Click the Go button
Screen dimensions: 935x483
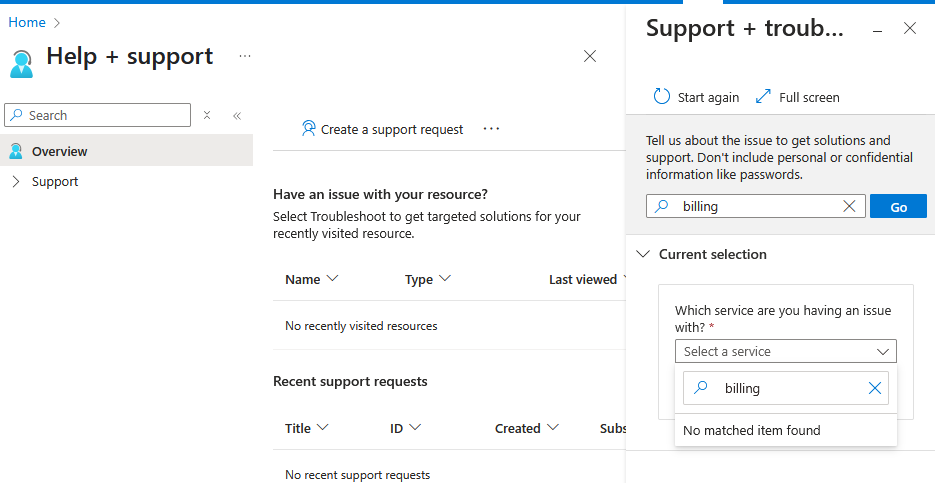tap(898, 206)
